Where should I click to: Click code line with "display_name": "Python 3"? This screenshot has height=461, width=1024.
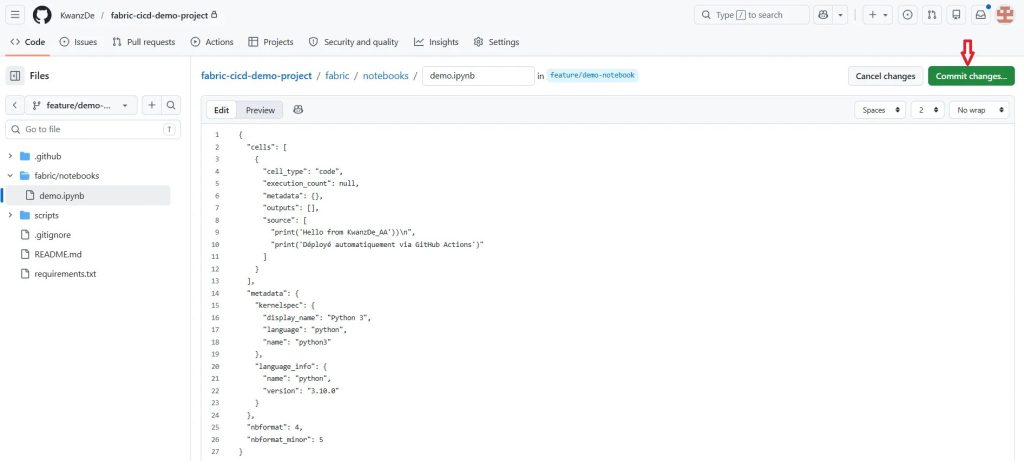(x=317, y=317)
